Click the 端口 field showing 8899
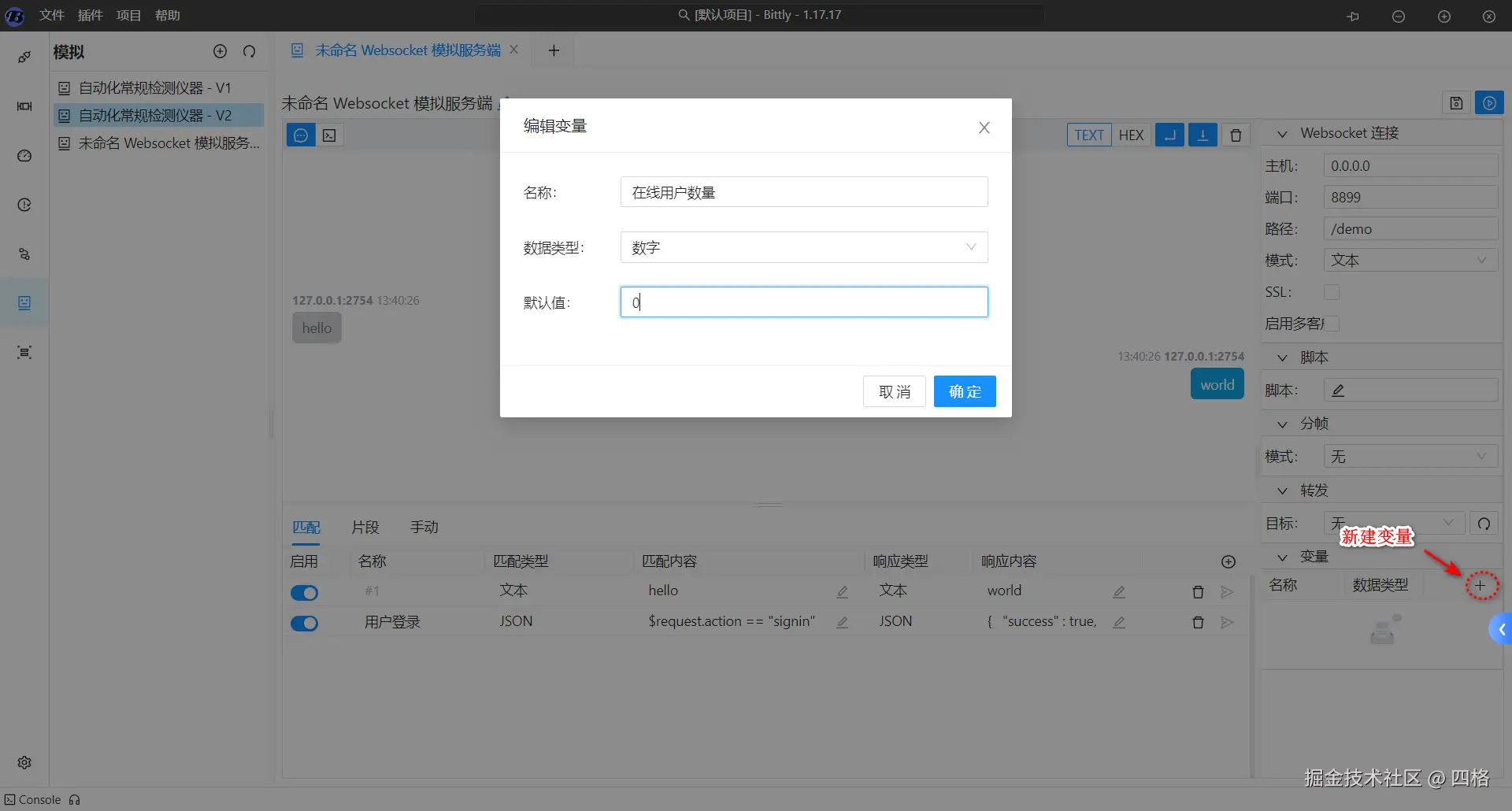Screen dimensions: 1512x811 tap(1410, 198)
